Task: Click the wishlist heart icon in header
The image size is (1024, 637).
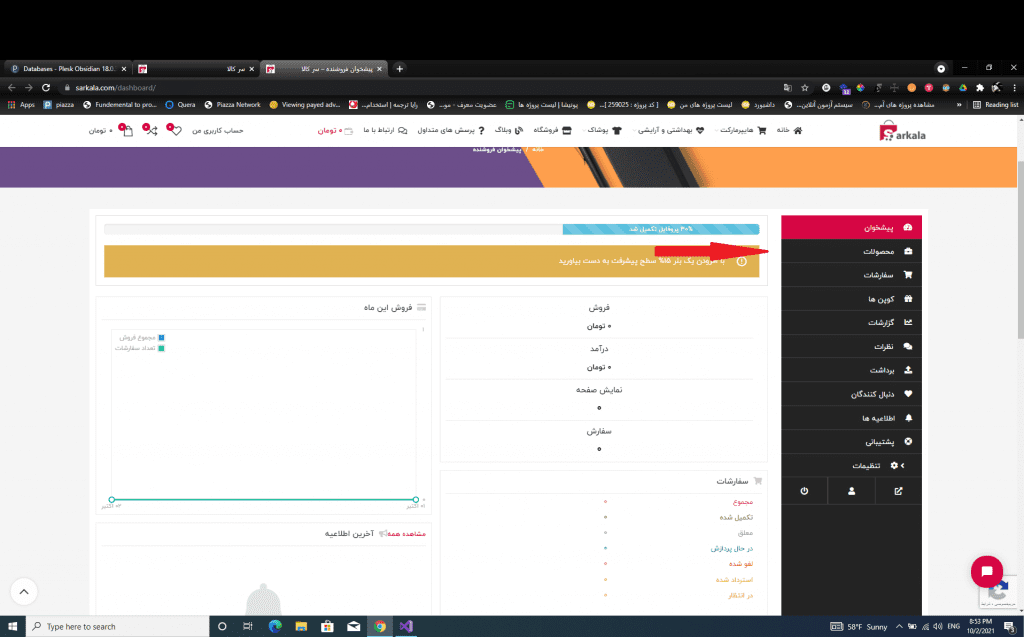Action: 174,130
